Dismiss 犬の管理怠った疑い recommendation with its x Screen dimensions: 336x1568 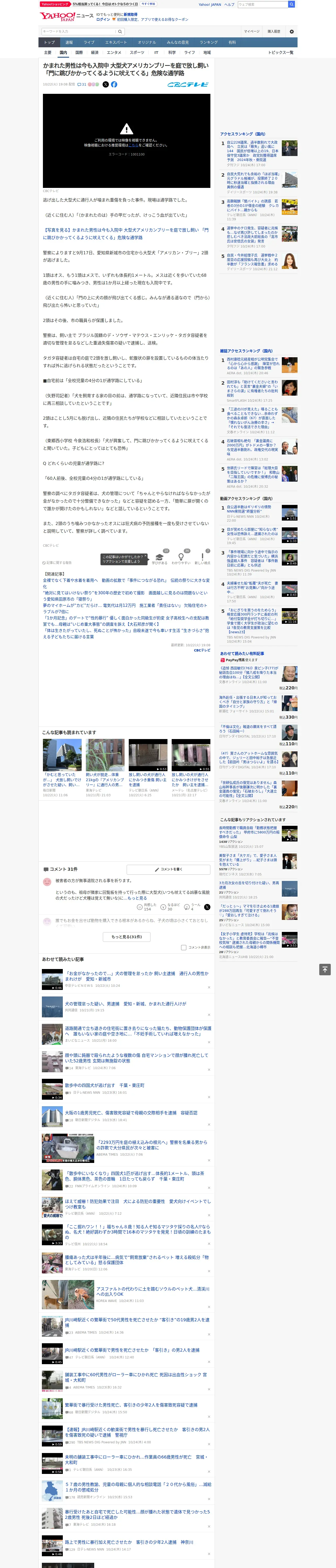pyautogui.click(x=209, y=1015)
